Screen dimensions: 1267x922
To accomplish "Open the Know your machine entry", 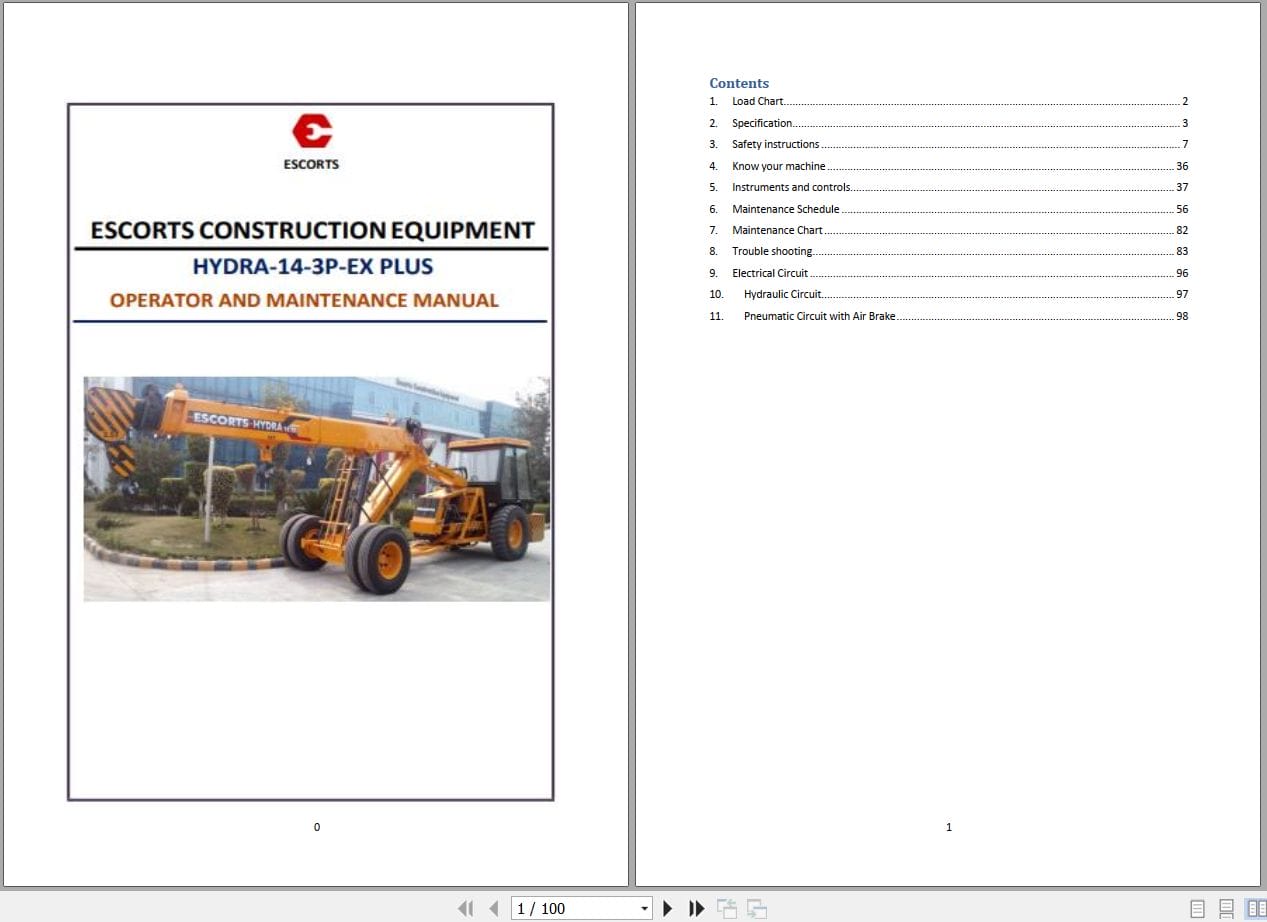I will point(949,166).
